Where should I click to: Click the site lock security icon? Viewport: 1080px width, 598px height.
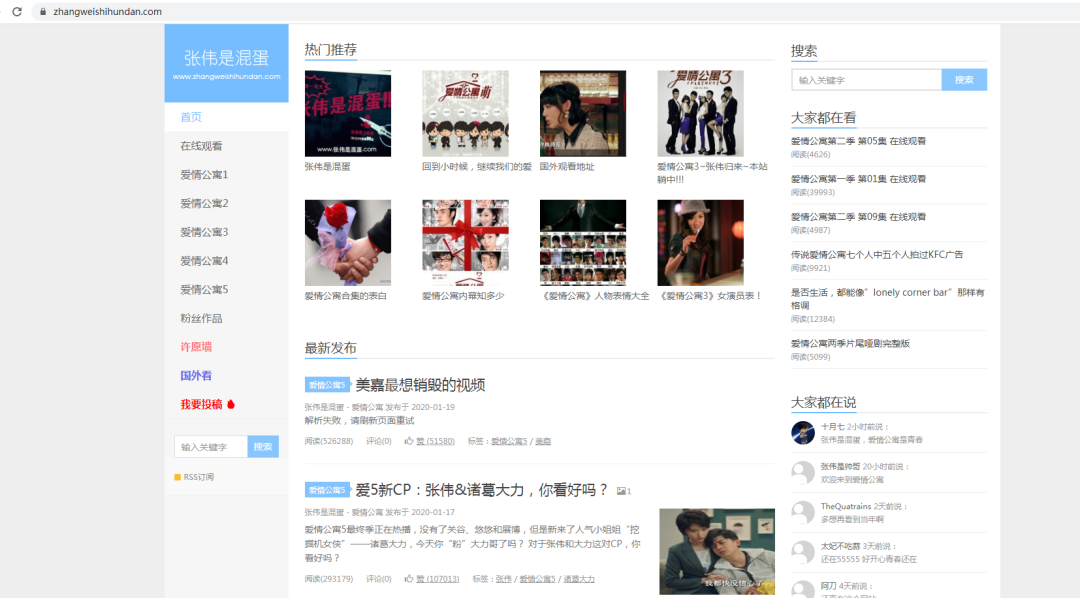click(43, 12)
